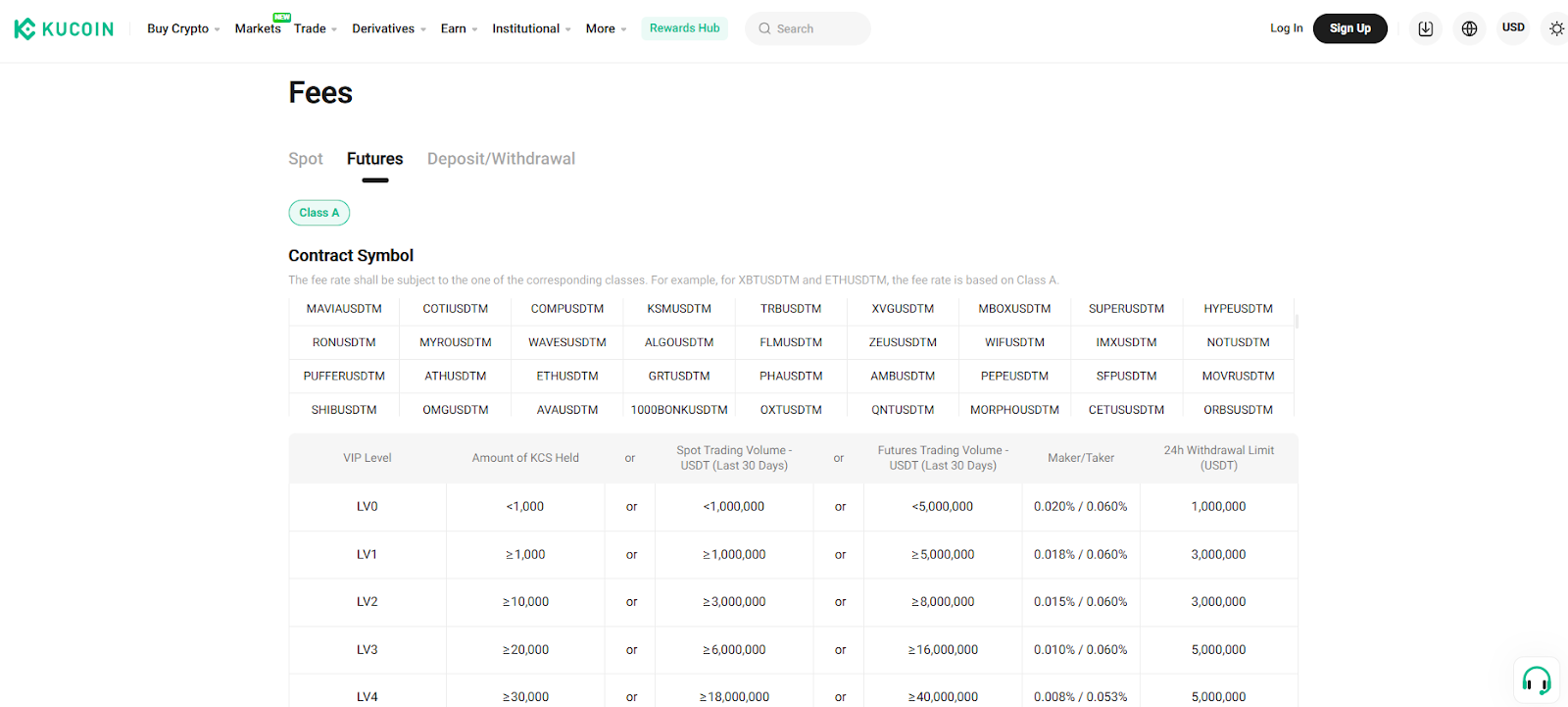The image size is (1568, 707).
Task: Click the 1000BONKUSDTM contract symbol
Action: tap(679, 409)
